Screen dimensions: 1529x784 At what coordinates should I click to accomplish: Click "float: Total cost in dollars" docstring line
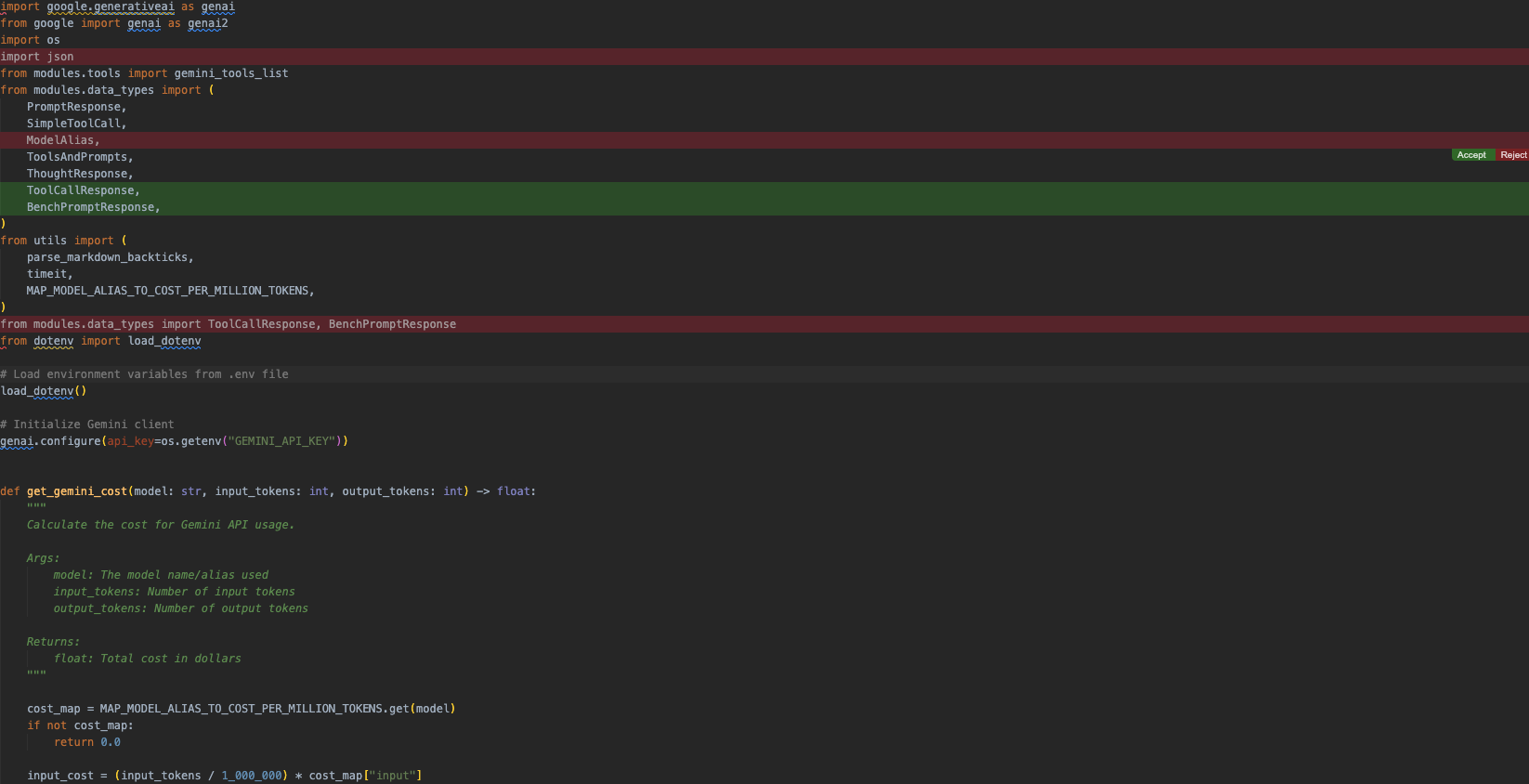coord(148,659)
